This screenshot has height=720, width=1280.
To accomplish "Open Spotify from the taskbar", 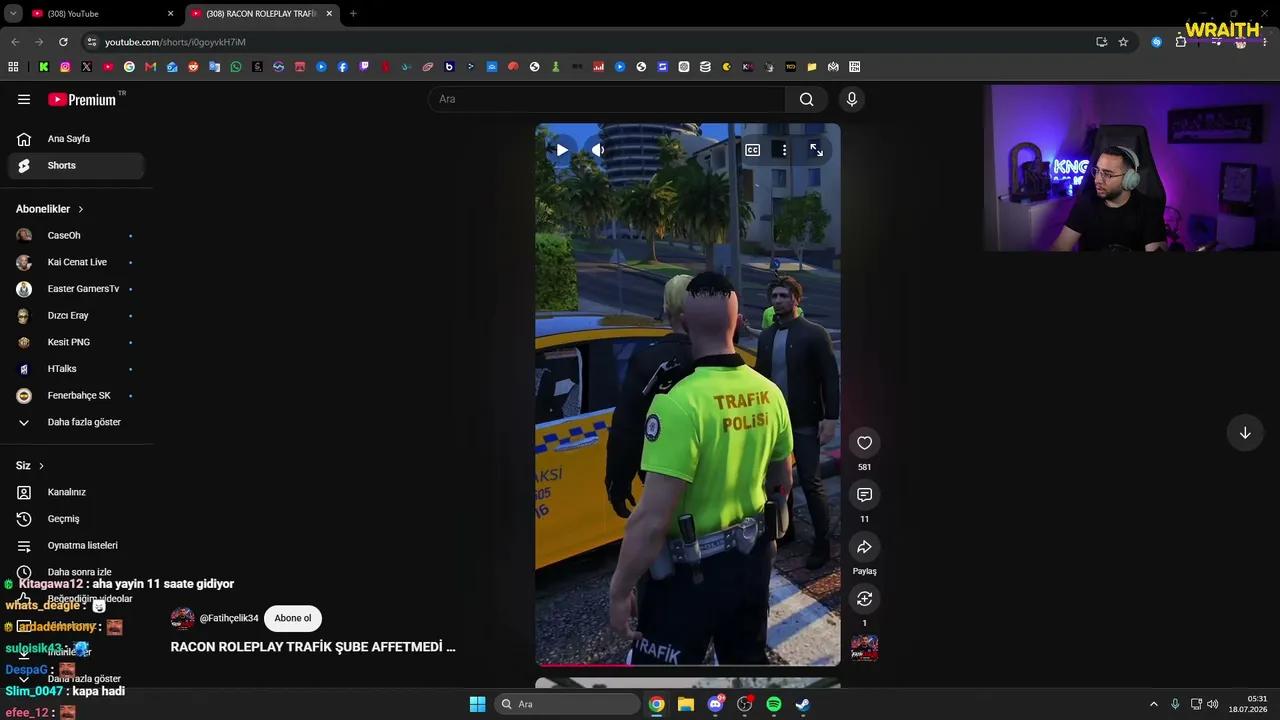I will click(x=774, y=704).
